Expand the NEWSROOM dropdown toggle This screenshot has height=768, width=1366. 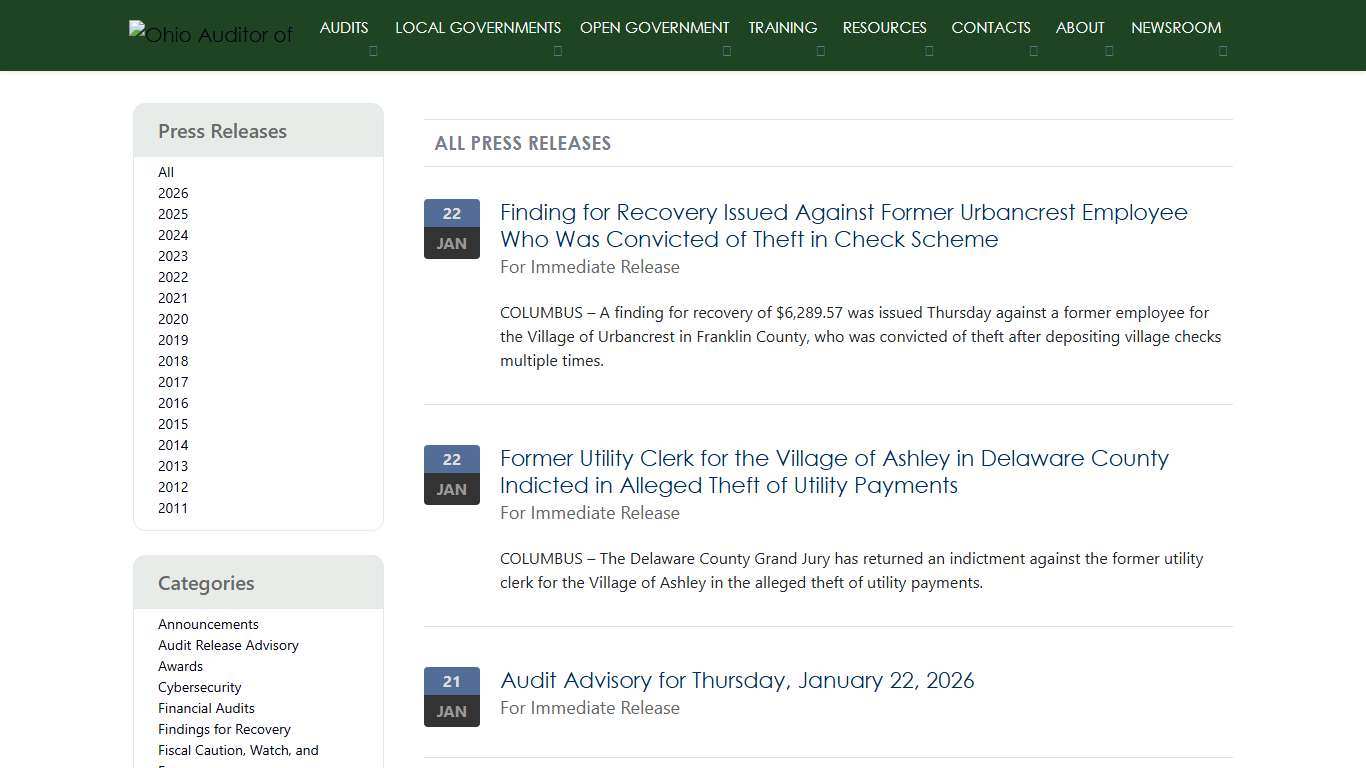[1223, 50]
